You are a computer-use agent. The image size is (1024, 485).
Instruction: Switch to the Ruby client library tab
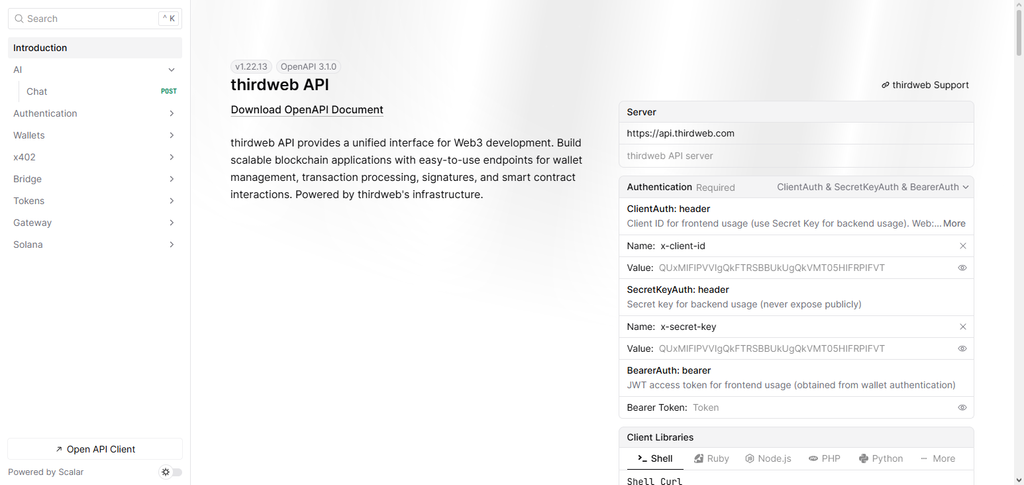click(x=711, y=458)
